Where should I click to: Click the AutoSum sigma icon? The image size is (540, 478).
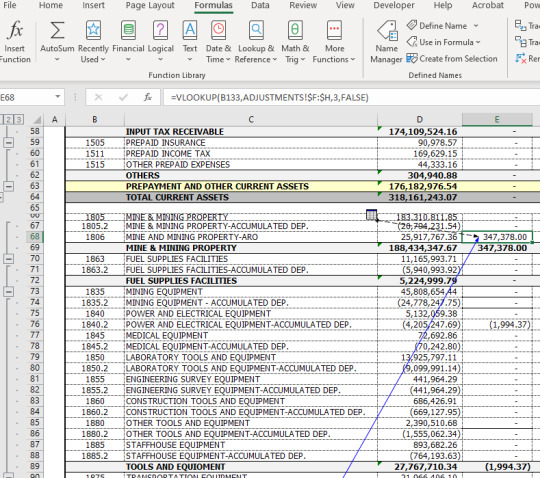57,30
